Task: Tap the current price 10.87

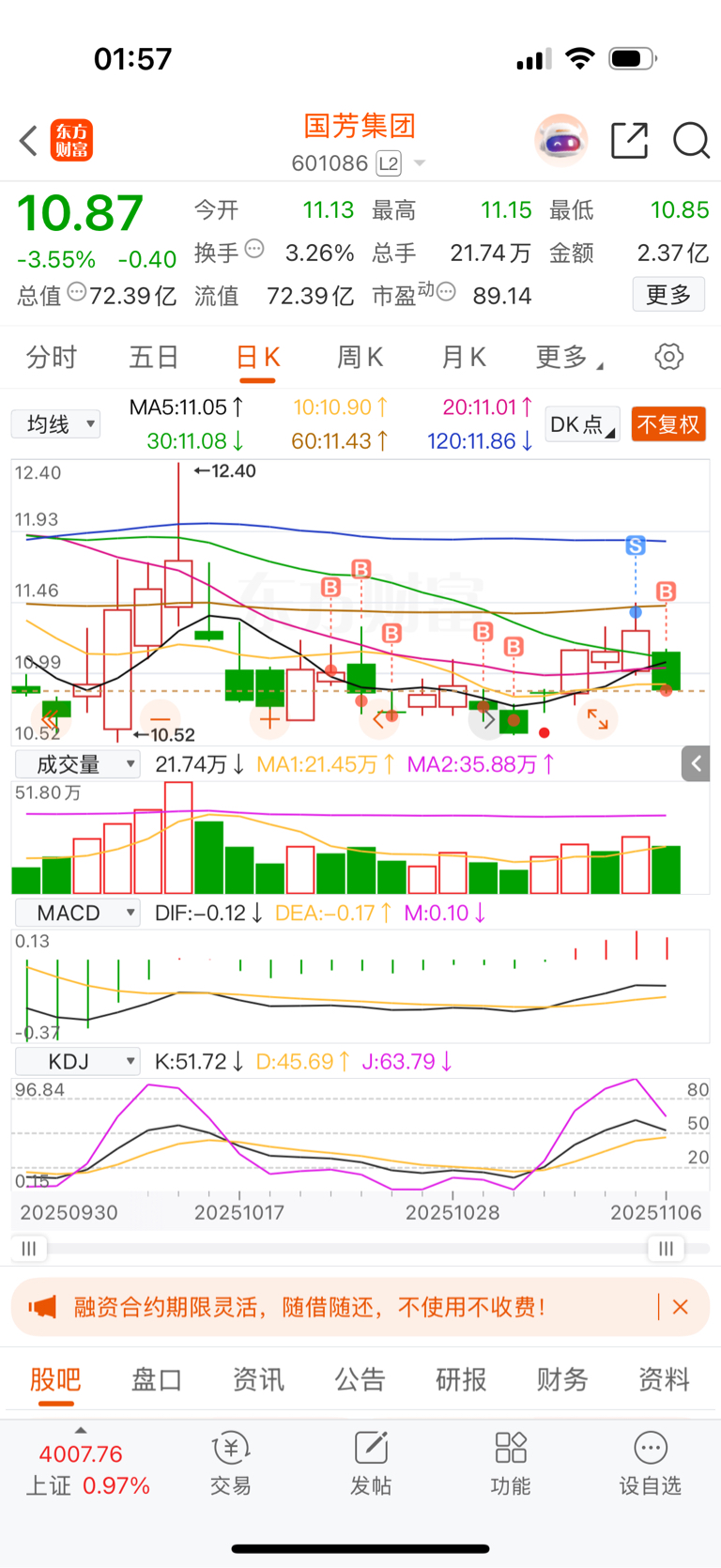Action: 81,213
